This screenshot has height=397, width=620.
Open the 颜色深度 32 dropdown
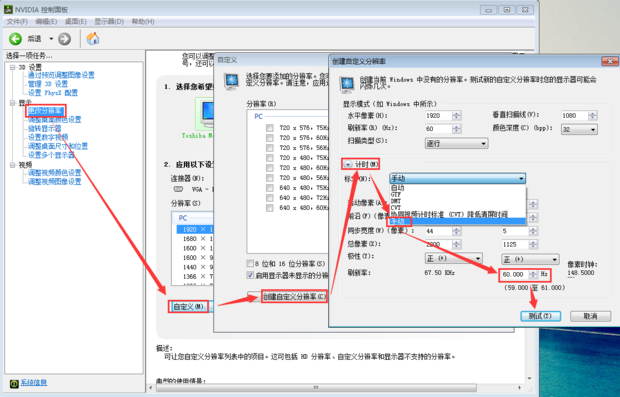[579, 129]
